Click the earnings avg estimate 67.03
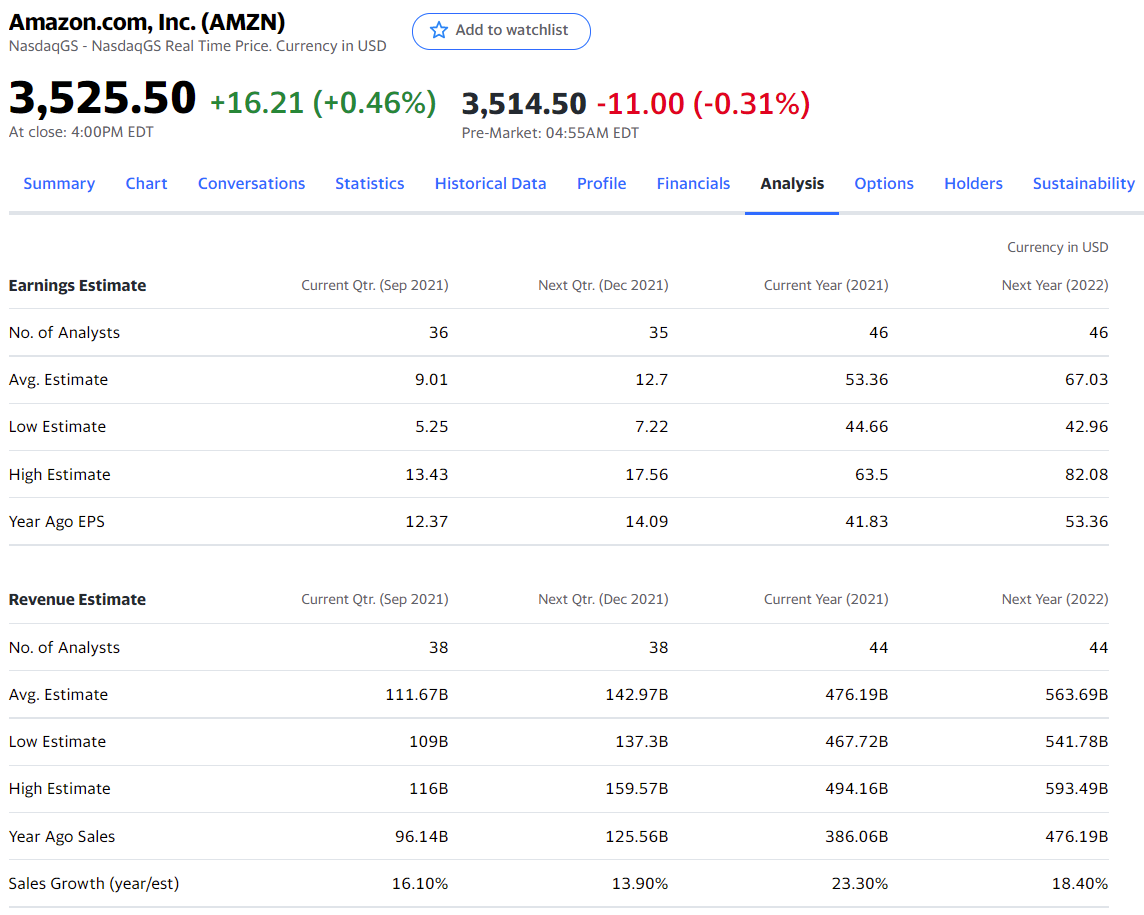 coord(1086,379)
